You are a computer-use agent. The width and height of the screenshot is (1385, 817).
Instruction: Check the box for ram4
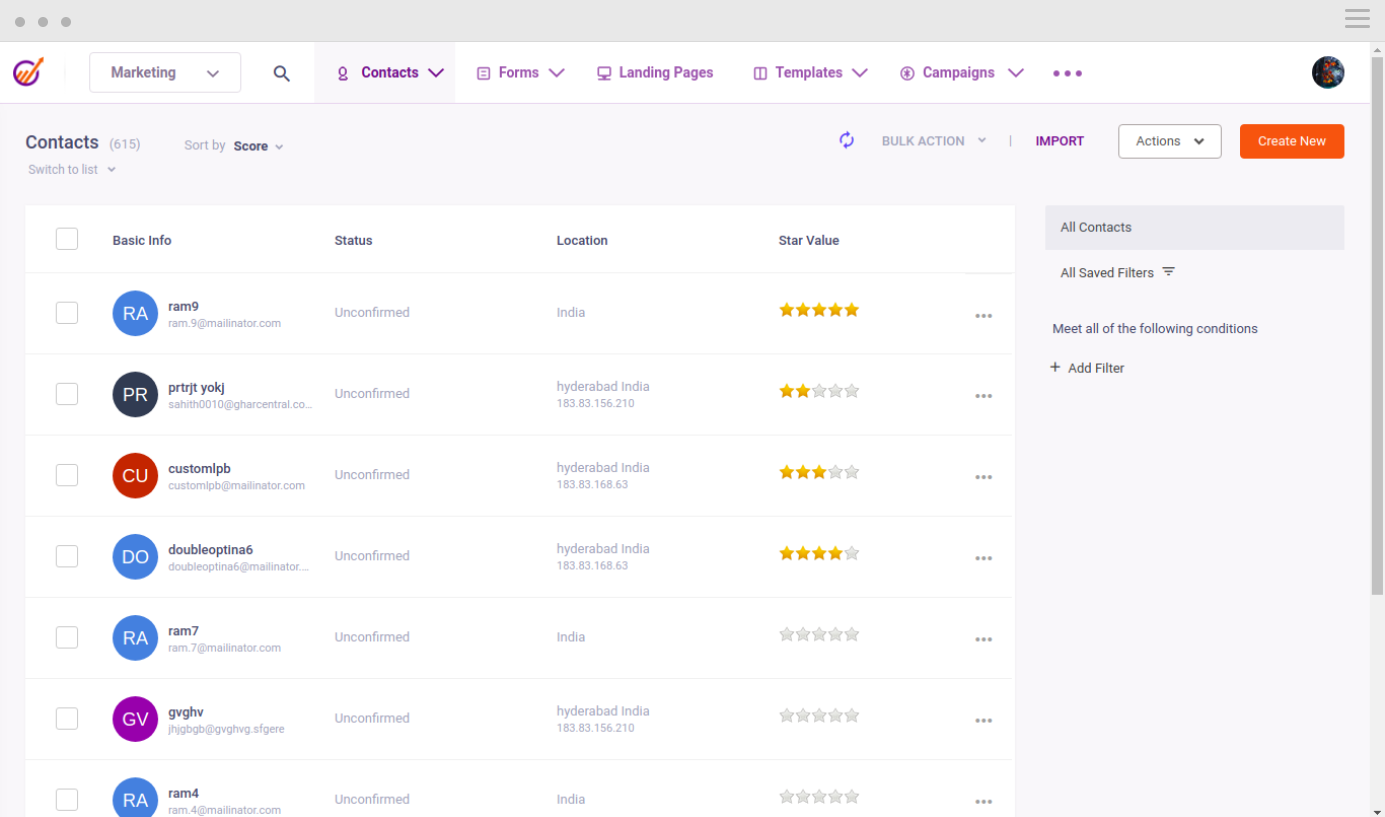pos(67,799)
